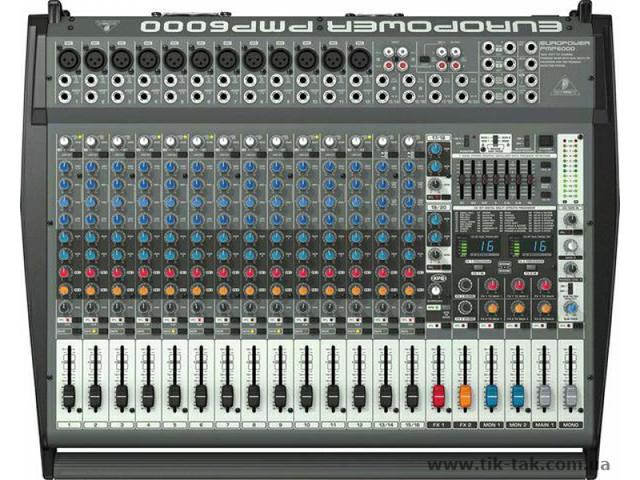
Task: Click the red FX 1 fader
Action: coord(438,393)
